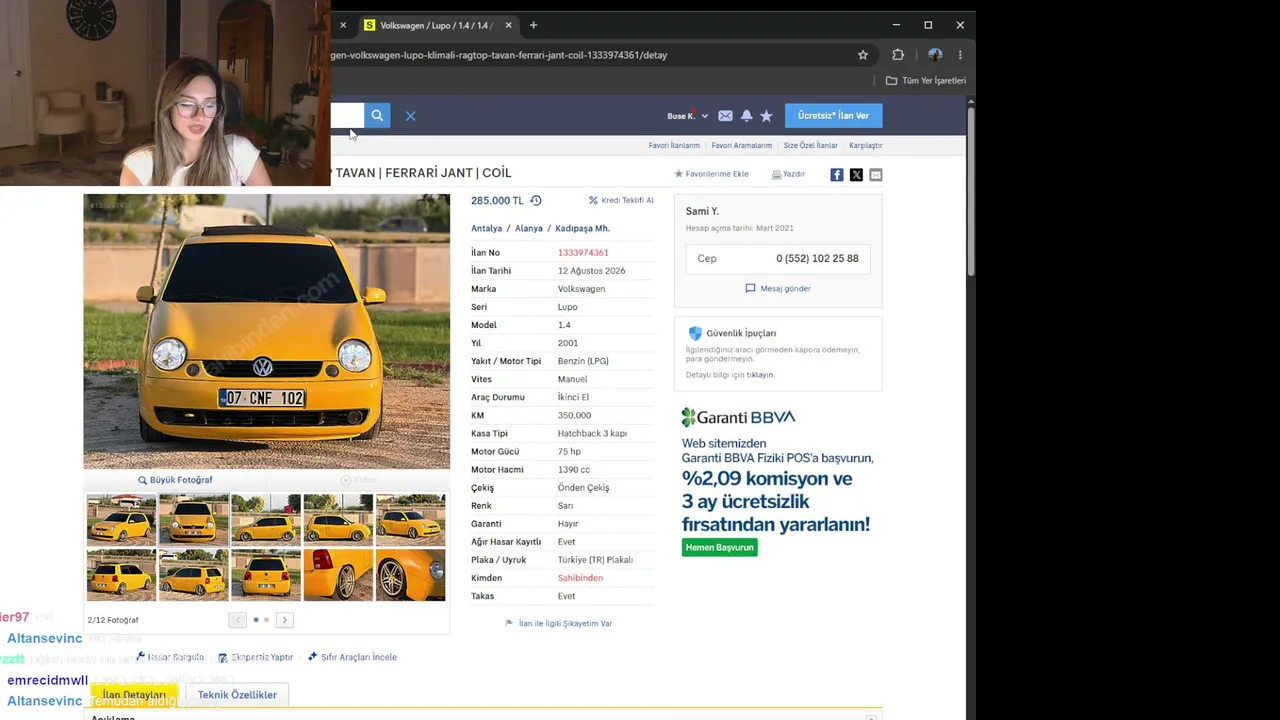The width and height of the screenshot is (1280, 720).
Task: Expand the Buse K. account dropdown
Action: (x=688, y=116)
